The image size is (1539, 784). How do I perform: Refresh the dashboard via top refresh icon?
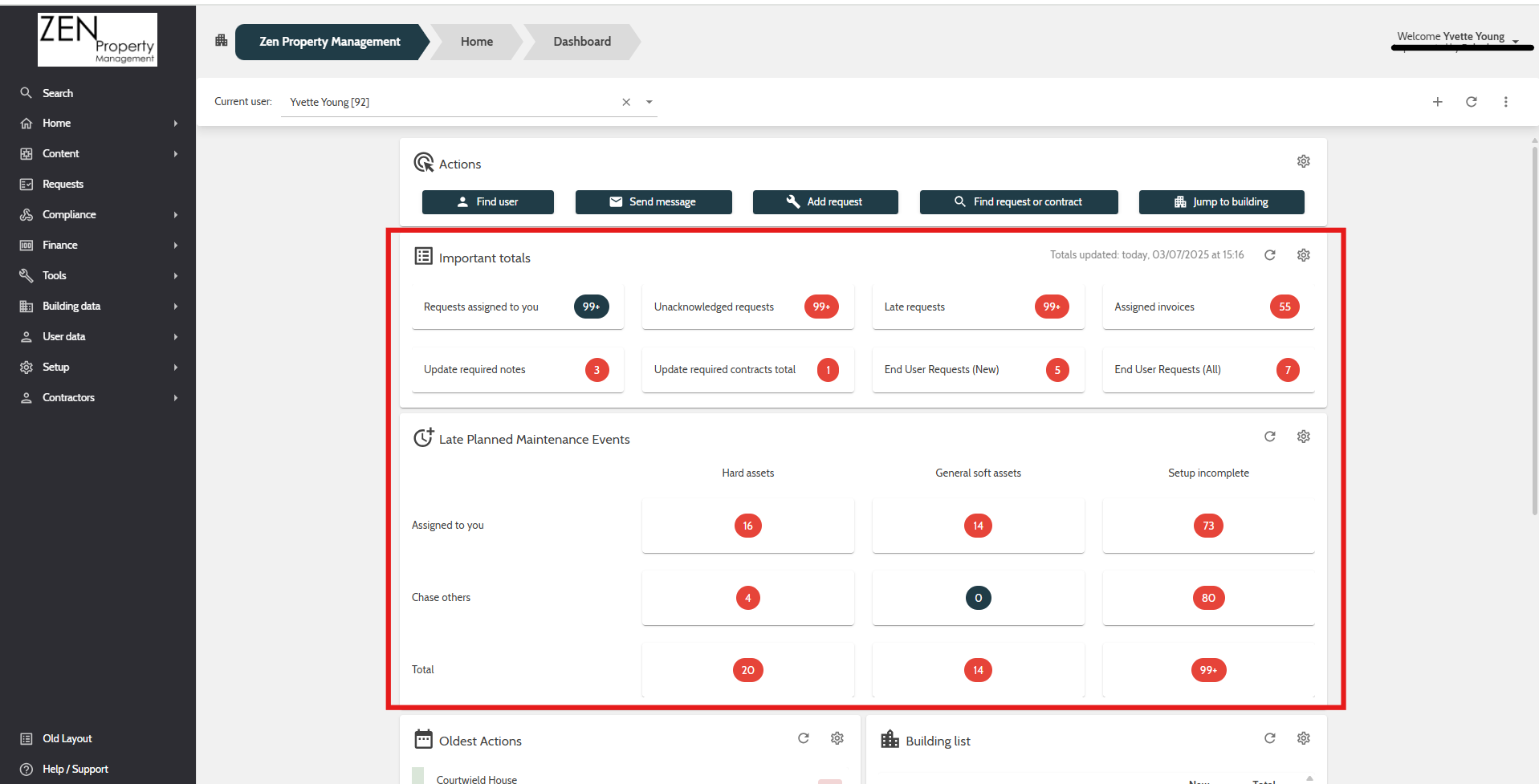click(1472, 102)
